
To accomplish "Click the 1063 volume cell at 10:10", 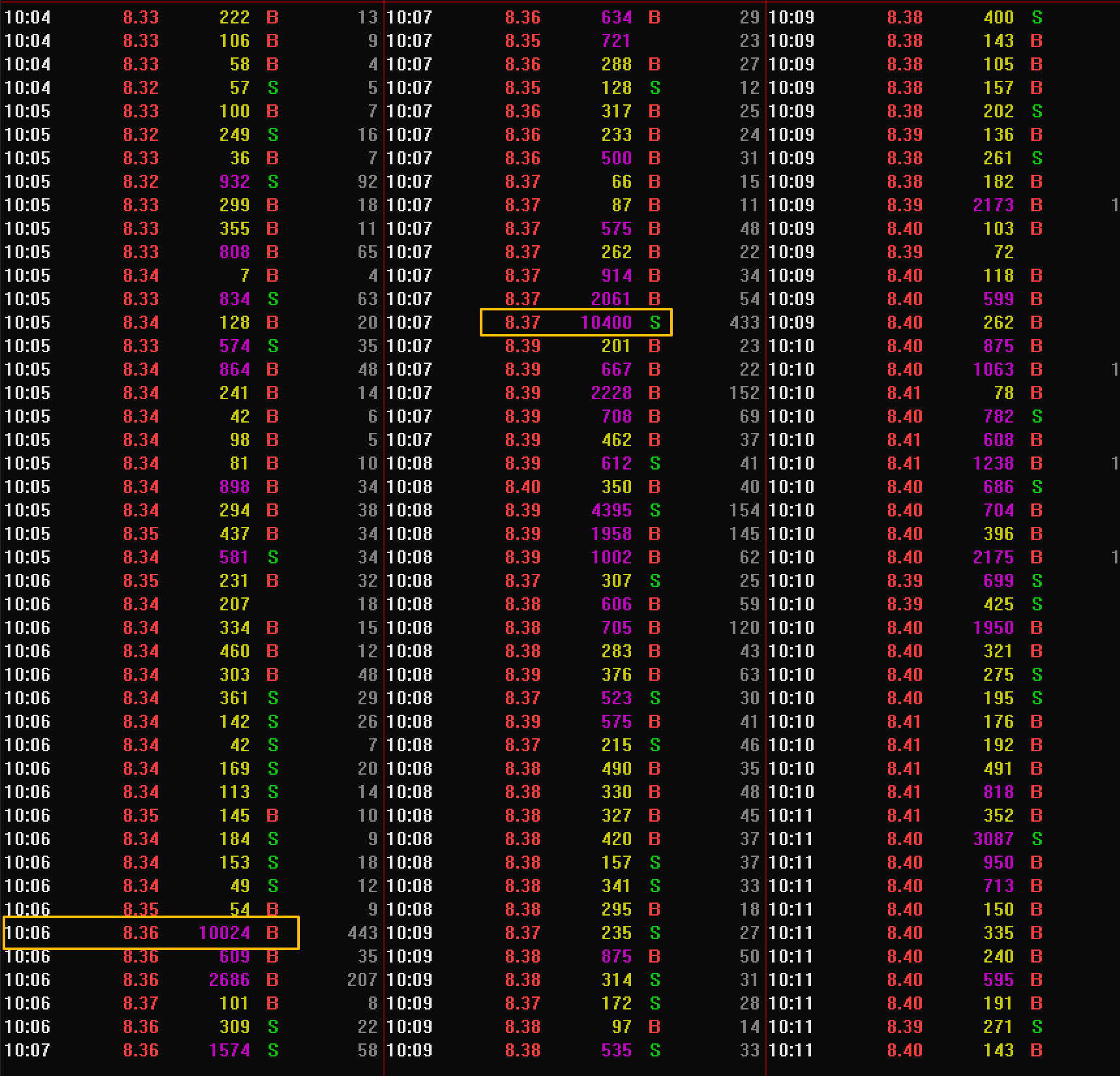I will click(x=994, y=369).
